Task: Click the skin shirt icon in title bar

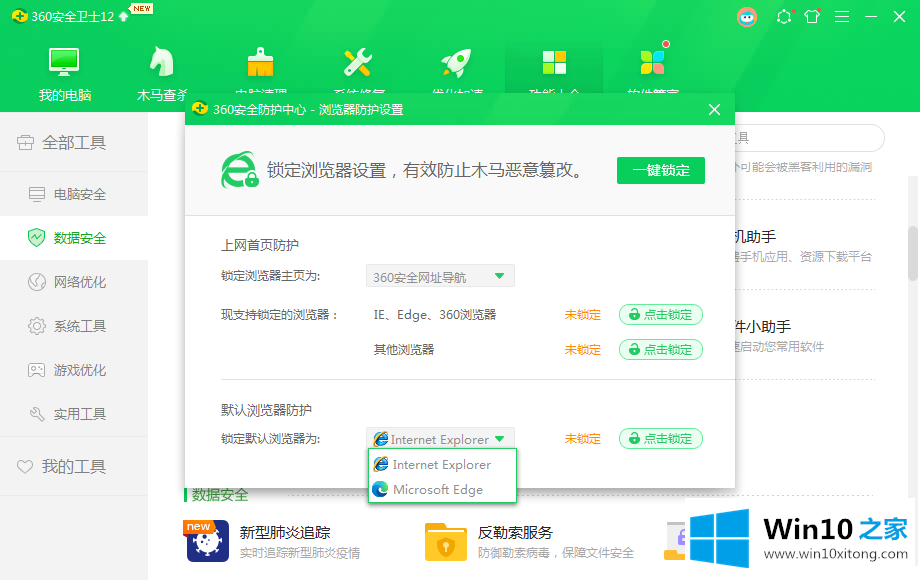Action: 812,17
